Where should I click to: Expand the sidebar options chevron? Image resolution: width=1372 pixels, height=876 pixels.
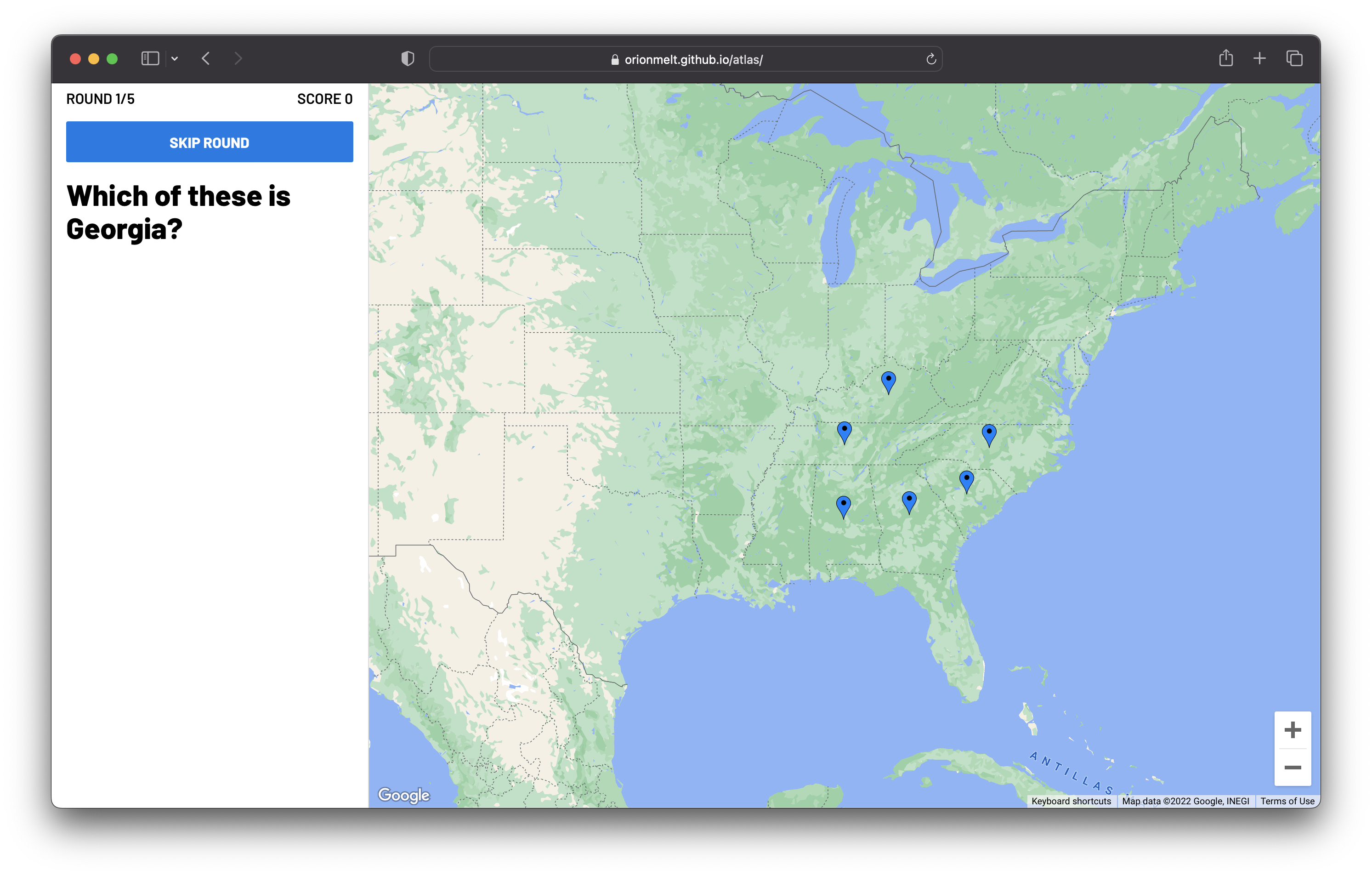175,59
